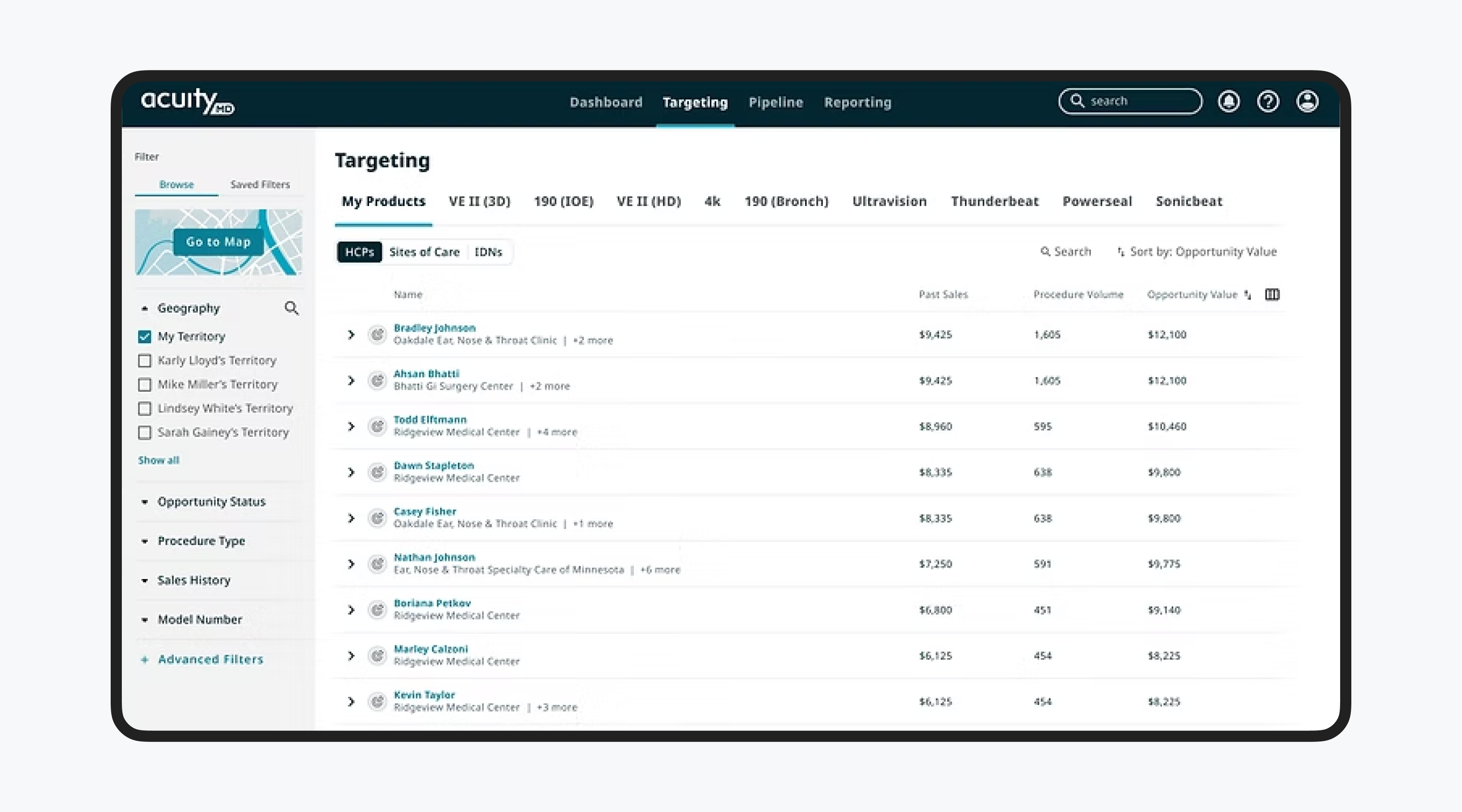Open the notifications bell icon
The width and height of the screenshot is (1462, 812).
(x=1228, y=101)
